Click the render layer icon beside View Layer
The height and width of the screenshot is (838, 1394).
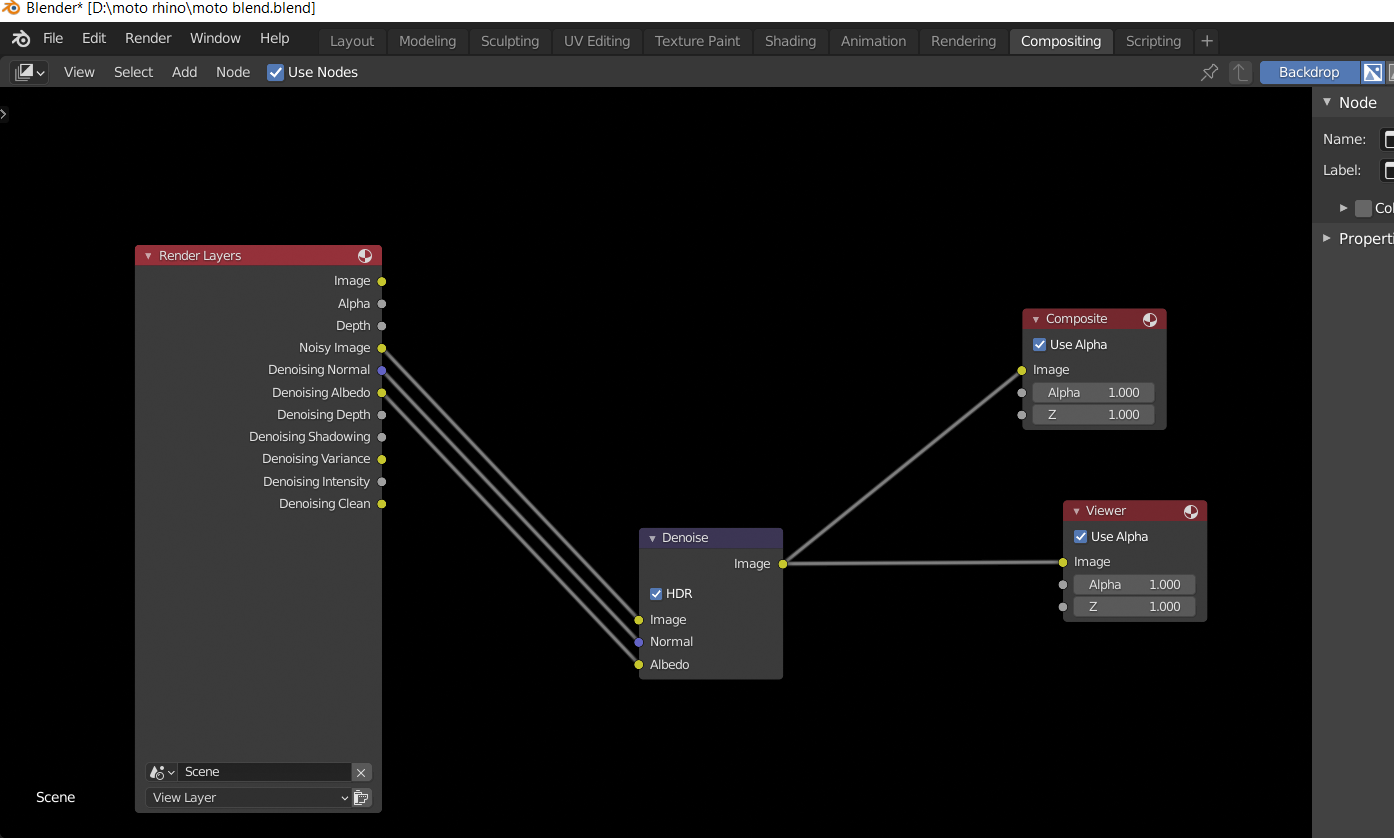(362, 798)
